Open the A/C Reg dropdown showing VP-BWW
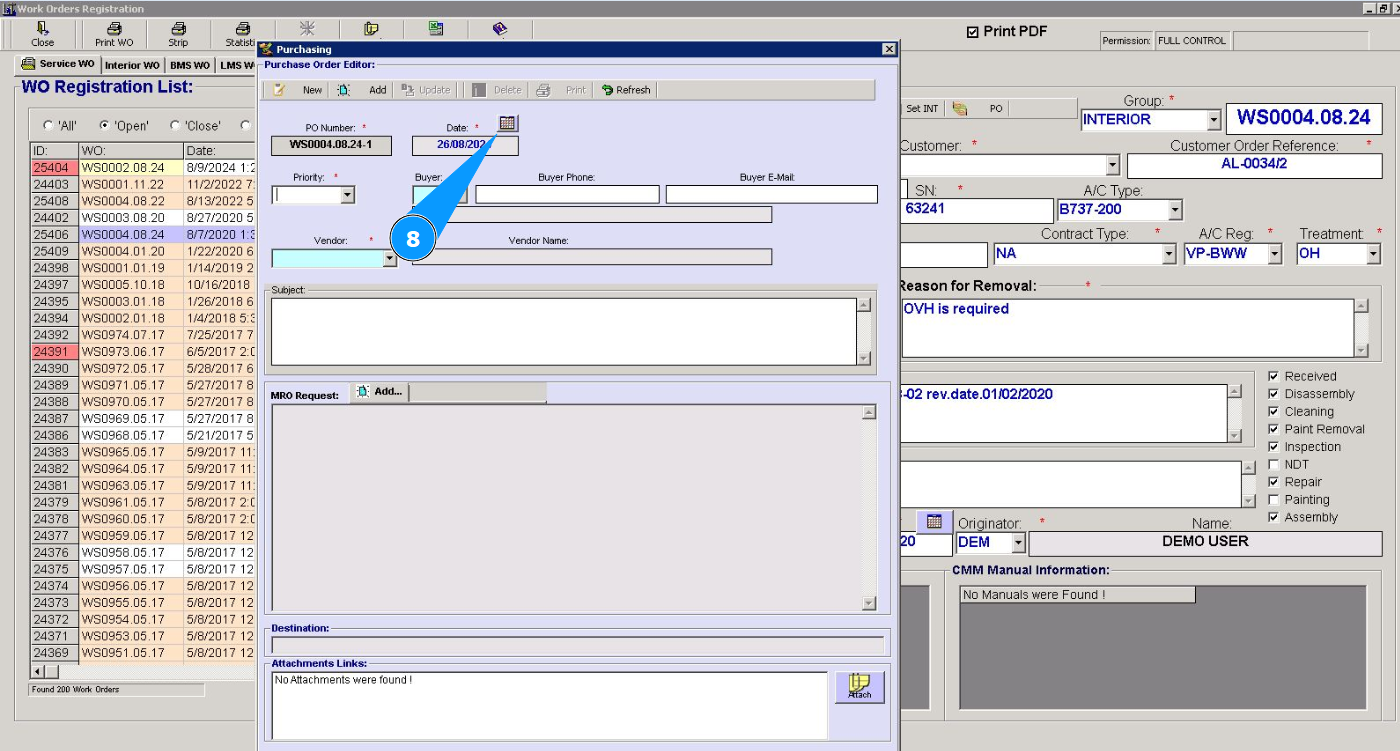The width and height of the screenshot is (1400, 751). pyautogui.click(x=1275, y=254)
